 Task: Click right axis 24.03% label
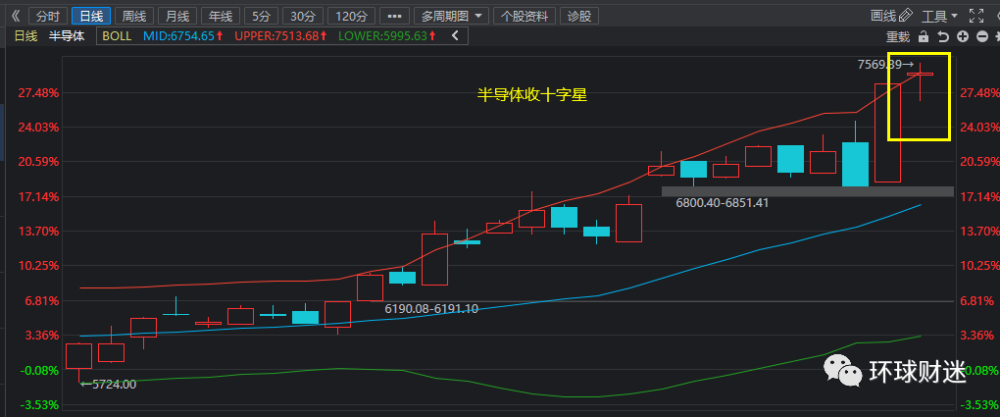tap(979, 128)
